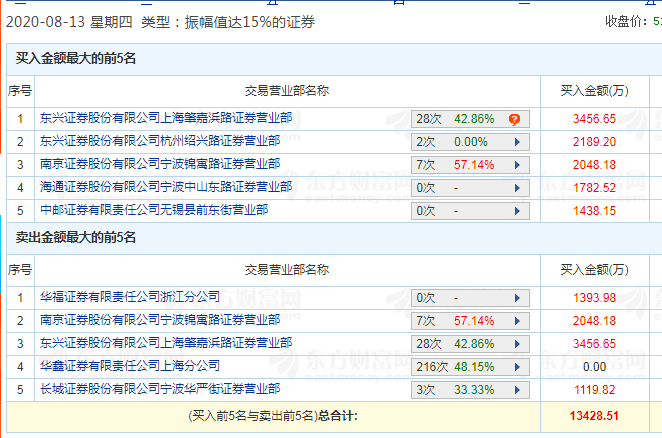Click the date text 2020-08-13 星期四
The image size is (662, 438).
(x=69, y=22)
